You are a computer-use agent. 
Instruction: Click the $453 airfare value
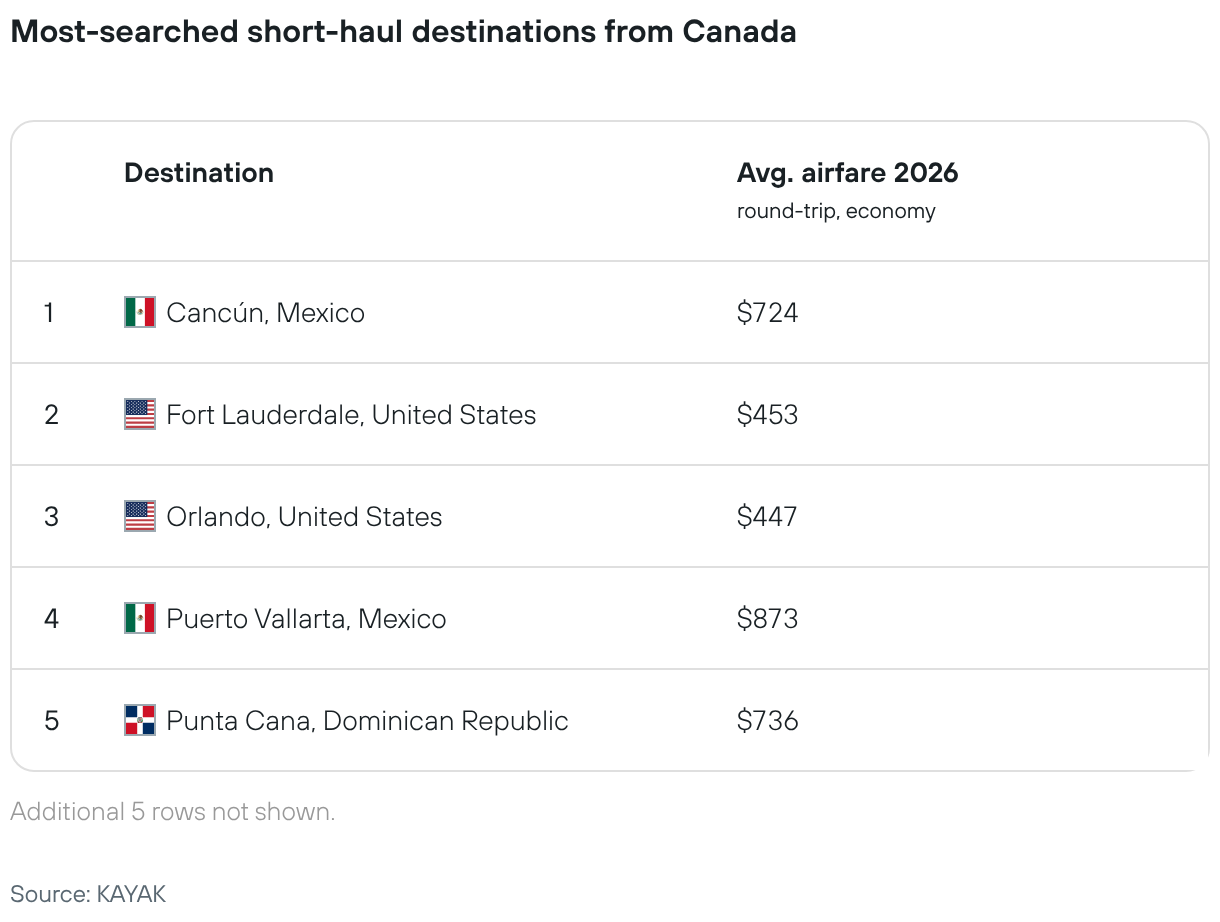(x=767, y=415)
